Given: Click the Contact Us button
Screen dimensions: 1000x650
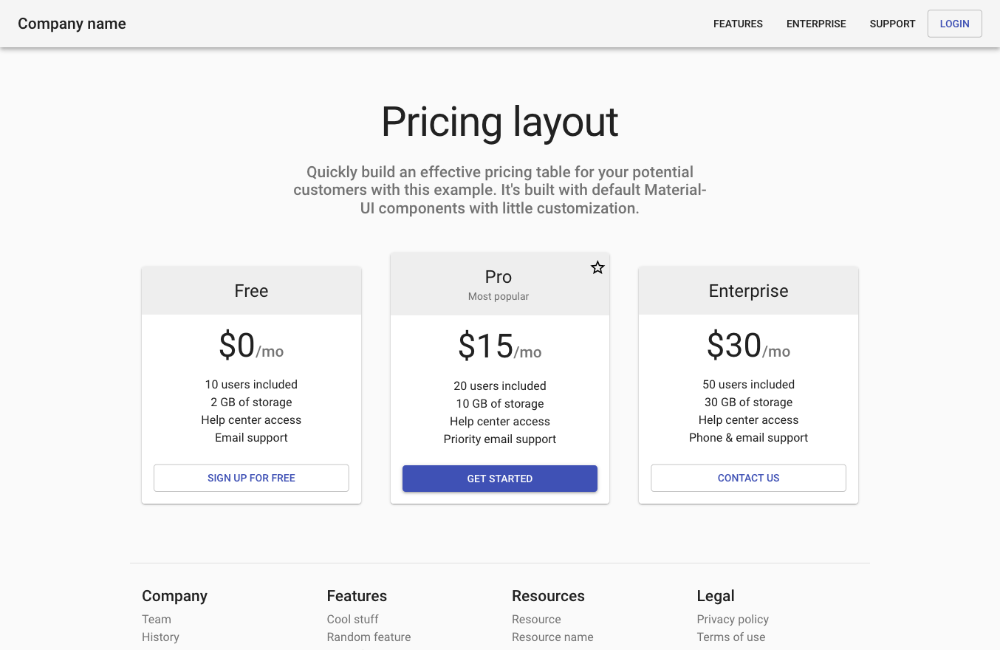Looking at the screenshot, I should coord(749,478).
